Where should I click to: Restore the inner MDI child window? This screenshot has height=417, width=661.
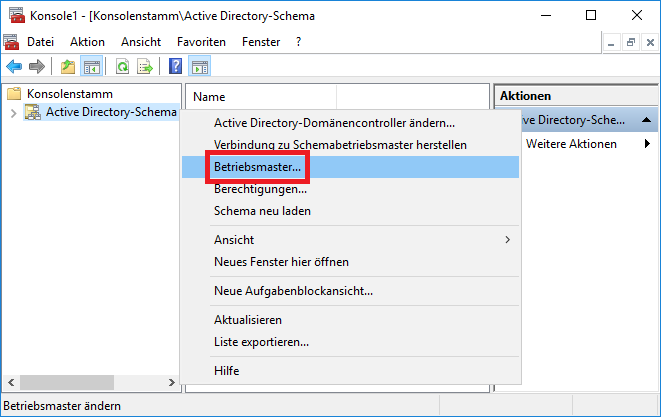[630, 42]
